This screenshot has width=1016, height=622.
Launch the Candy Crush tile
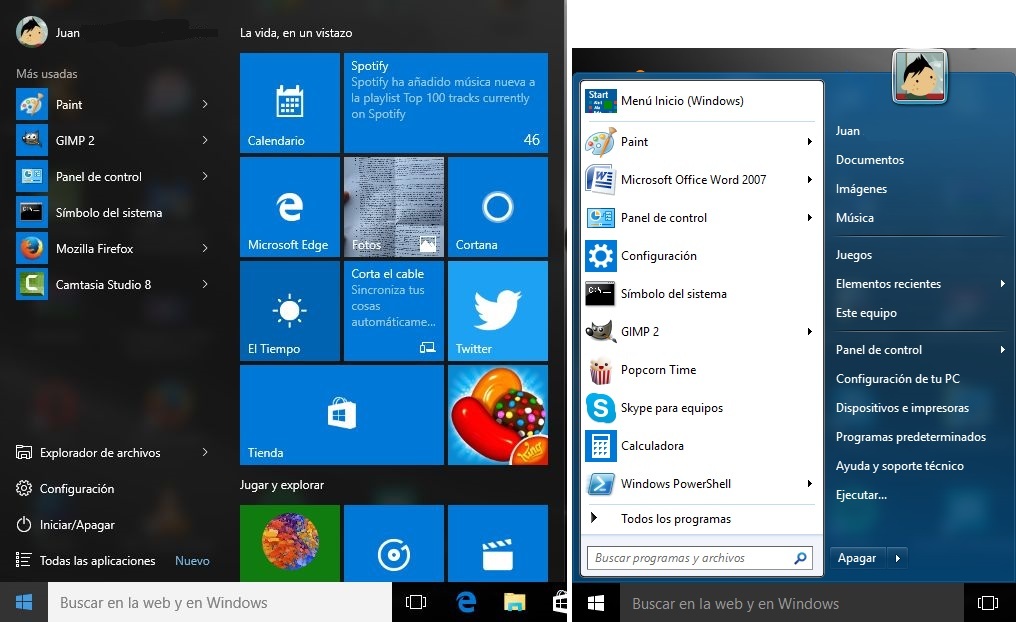tap(498, 415)
